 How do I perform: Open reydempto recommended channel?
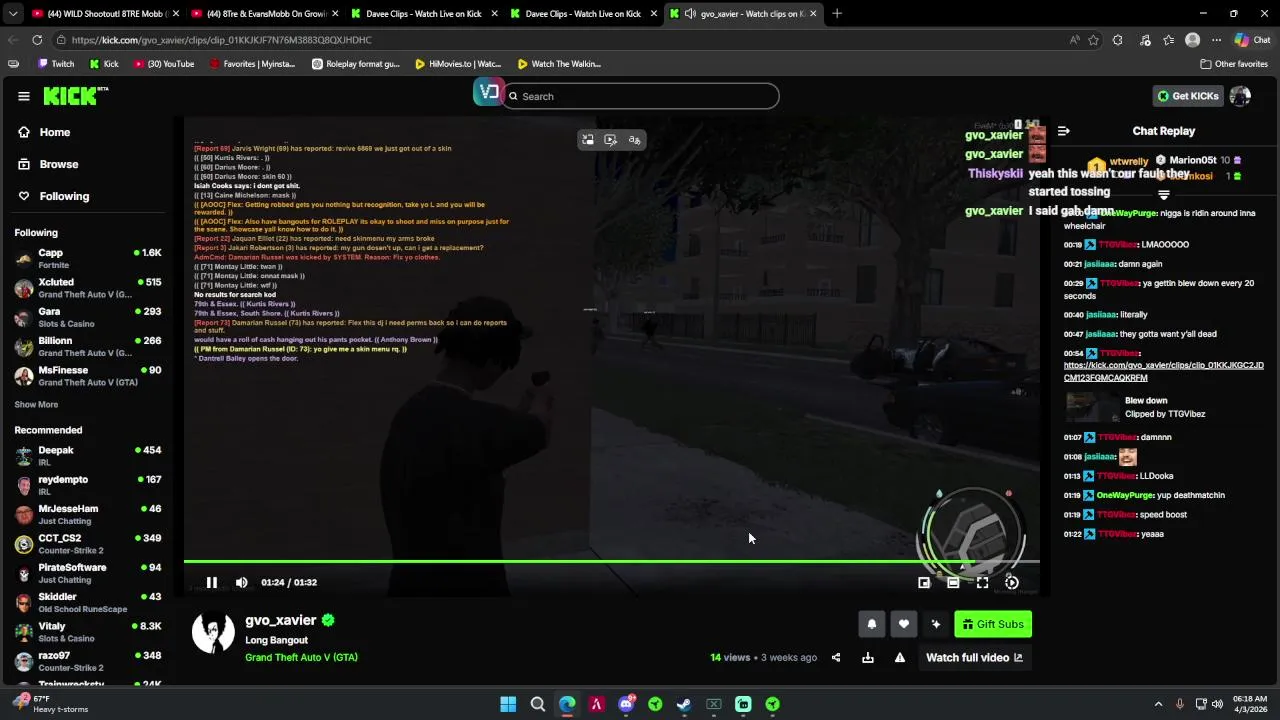[88, 485]
